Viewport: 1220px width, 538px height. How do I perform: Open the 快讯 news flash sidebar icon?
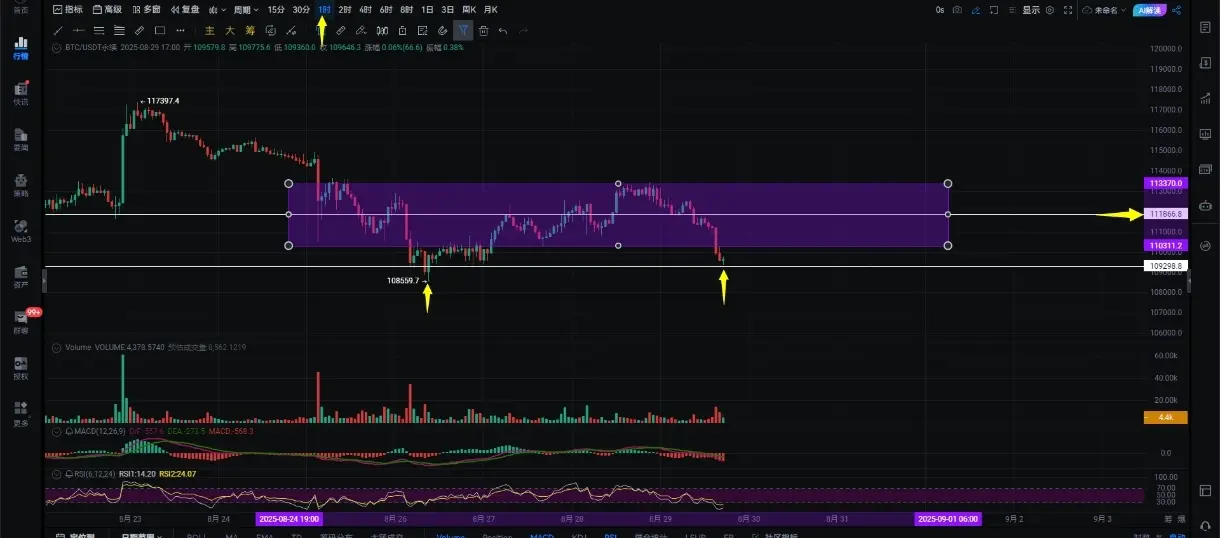pyautogui.click(x=21, y=94)
